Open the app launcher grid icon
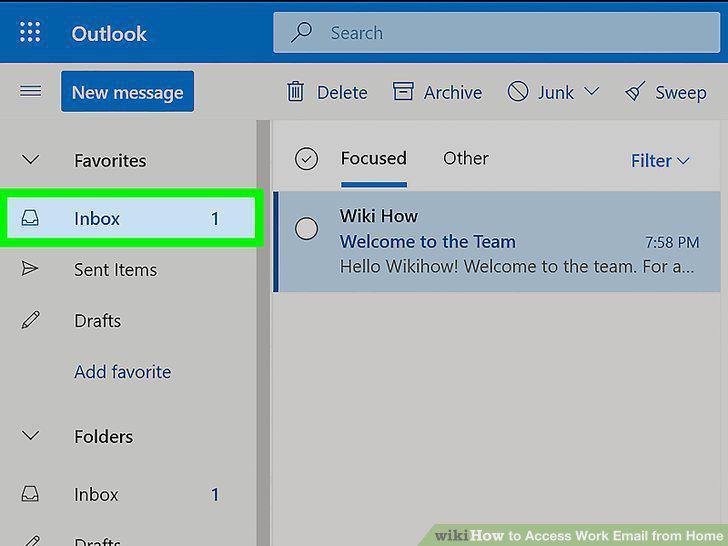 (x=30, y=32)
